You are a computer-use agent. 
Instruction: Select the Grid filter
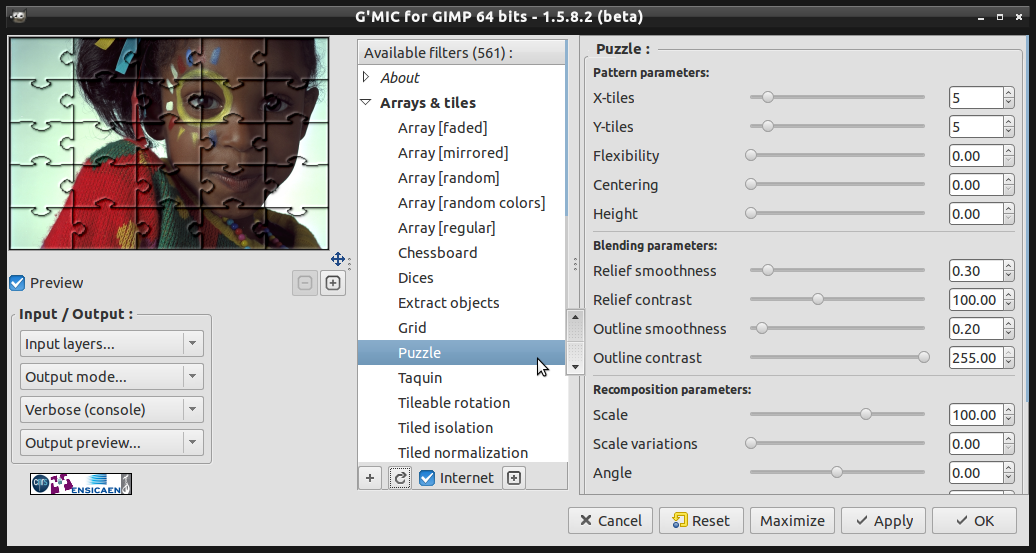[412, 328]
